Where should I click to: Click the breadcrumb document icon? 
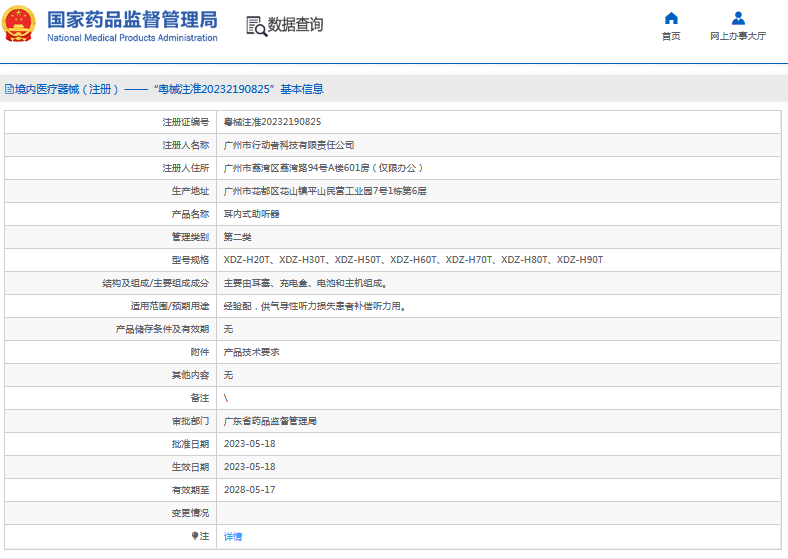9,89
